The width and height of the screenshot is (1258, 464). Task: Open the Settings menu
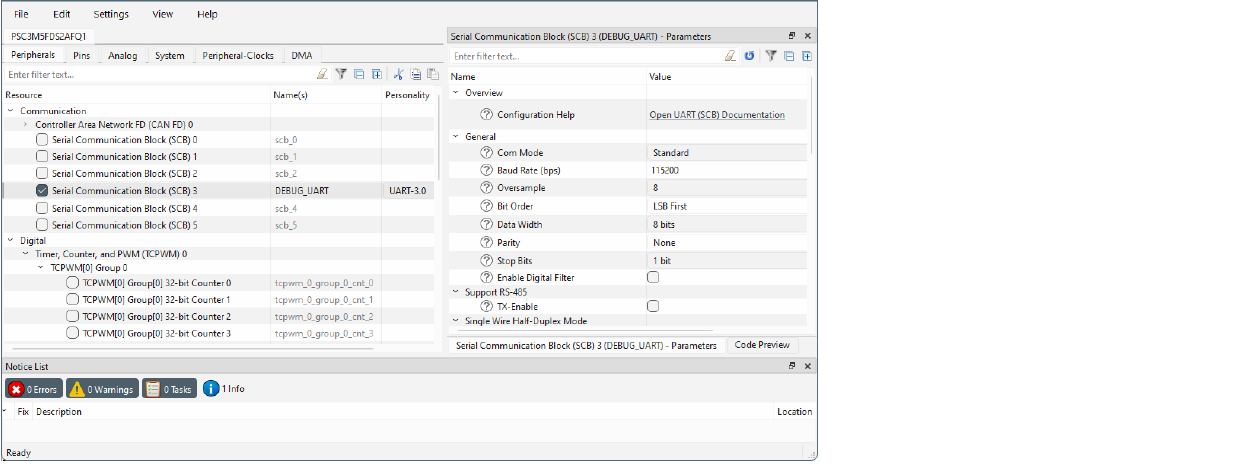click(x=111, y=15)
